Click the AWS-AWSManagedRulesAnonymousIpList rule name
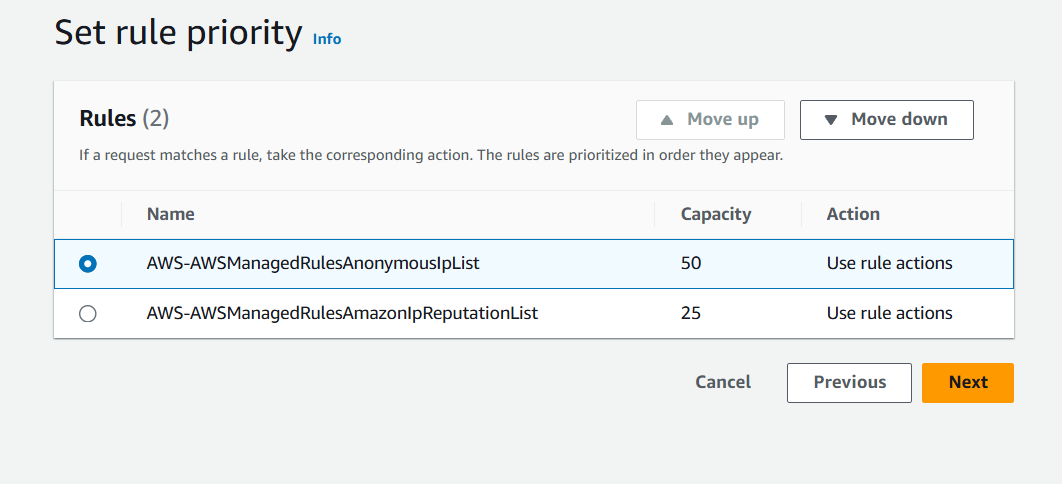Image resolution: width=1062 pixels, height=484 pixels. pos(314,264)
